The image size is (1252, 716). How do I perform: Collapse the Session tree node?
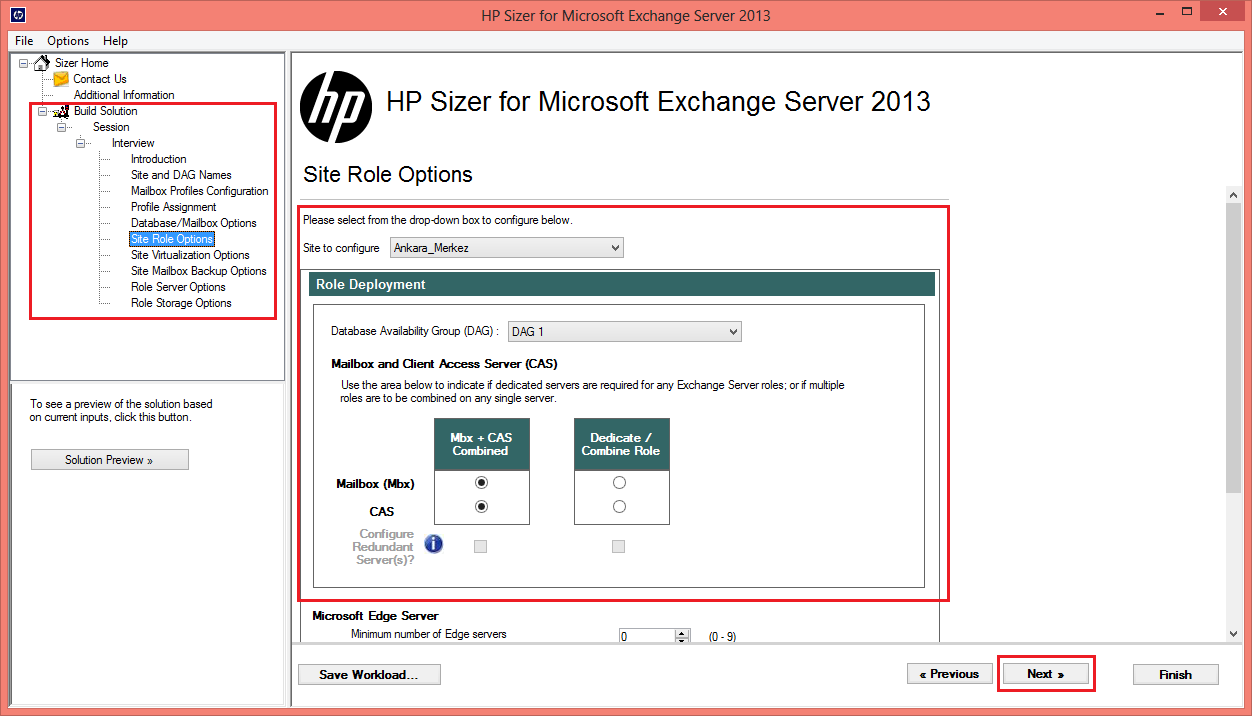[62, 127]
